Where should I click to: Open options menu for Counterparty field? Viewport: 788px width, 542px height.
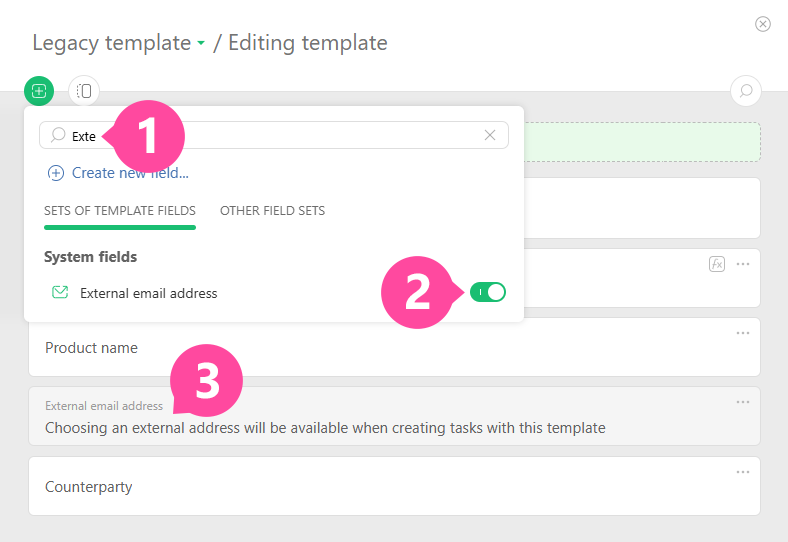click(x=743, y=472)
